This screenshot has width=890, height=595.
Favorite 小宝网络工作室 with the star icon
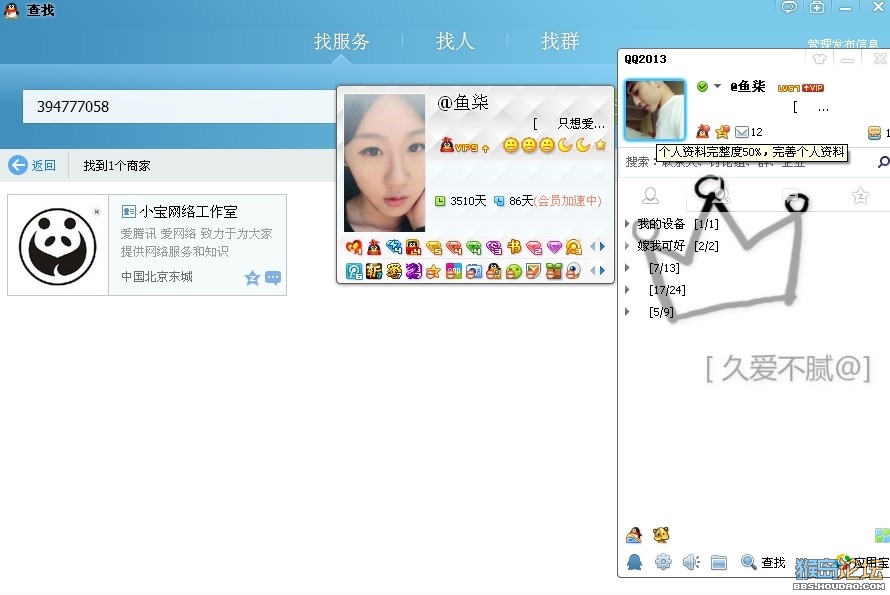tap(252, 278)
